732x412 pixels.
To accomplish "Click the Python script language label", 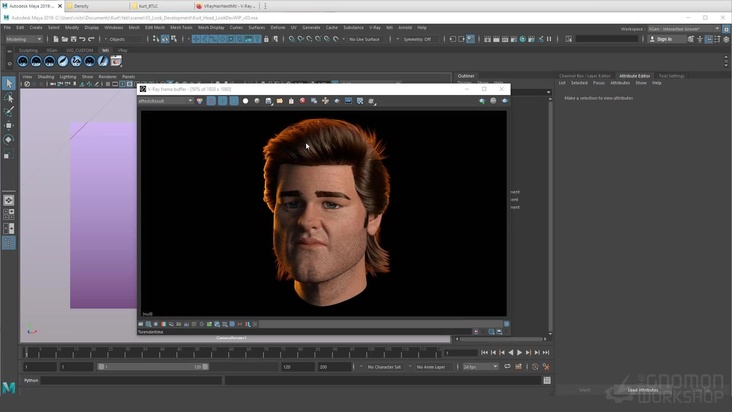I will point(31,381).
